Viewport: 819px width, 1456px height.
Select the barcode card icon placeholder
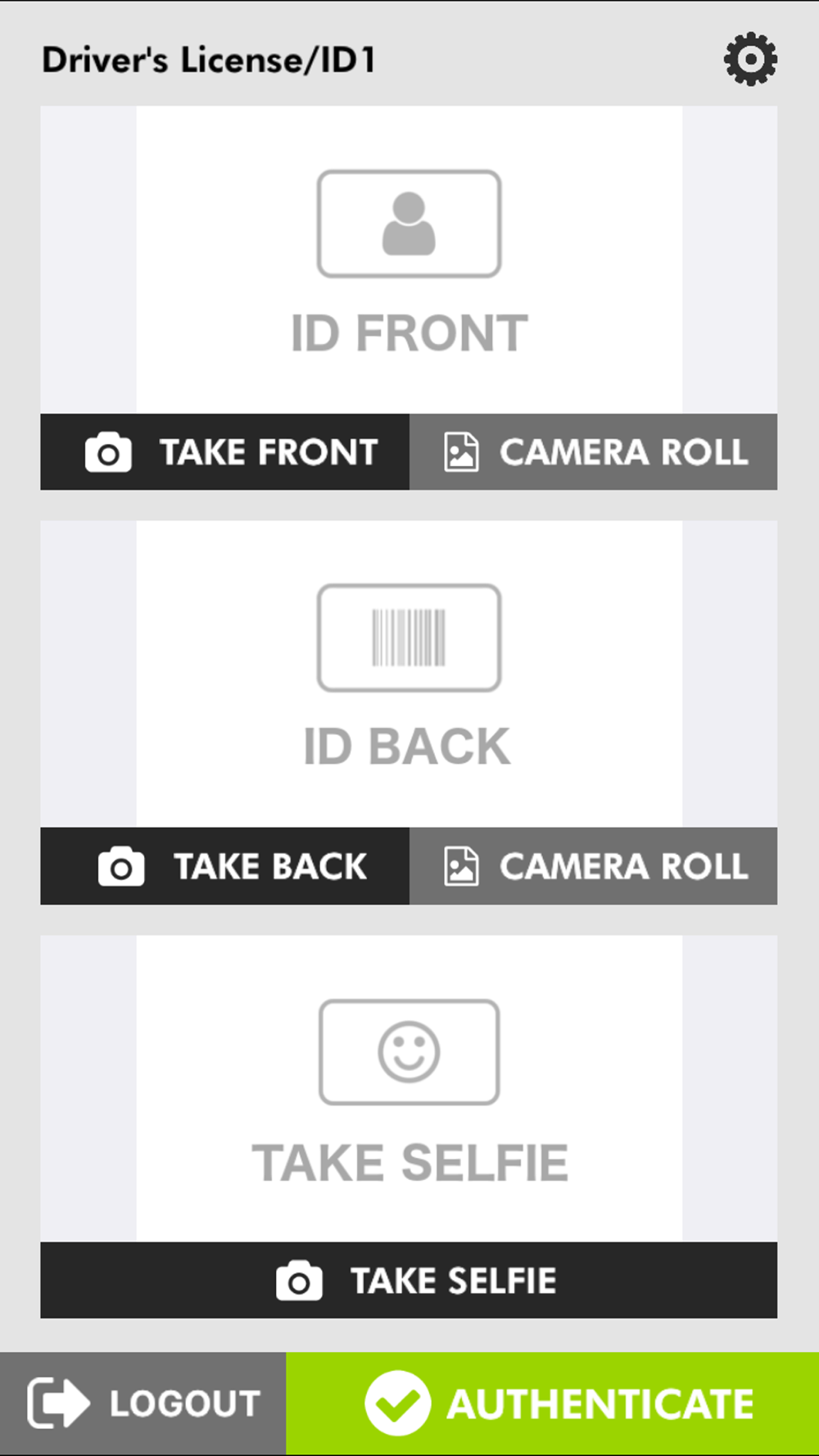coord(409,637)
